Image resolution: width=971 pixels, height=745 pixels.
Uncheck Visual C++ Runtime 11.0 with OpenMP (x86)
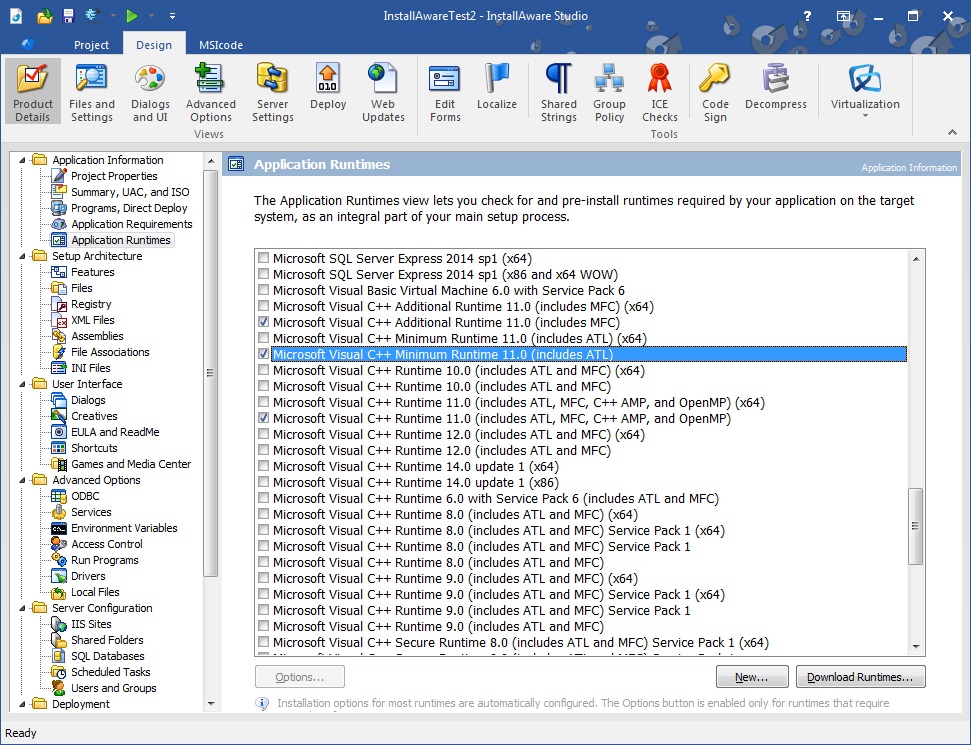pyautogui.click(x=264, y=418)
